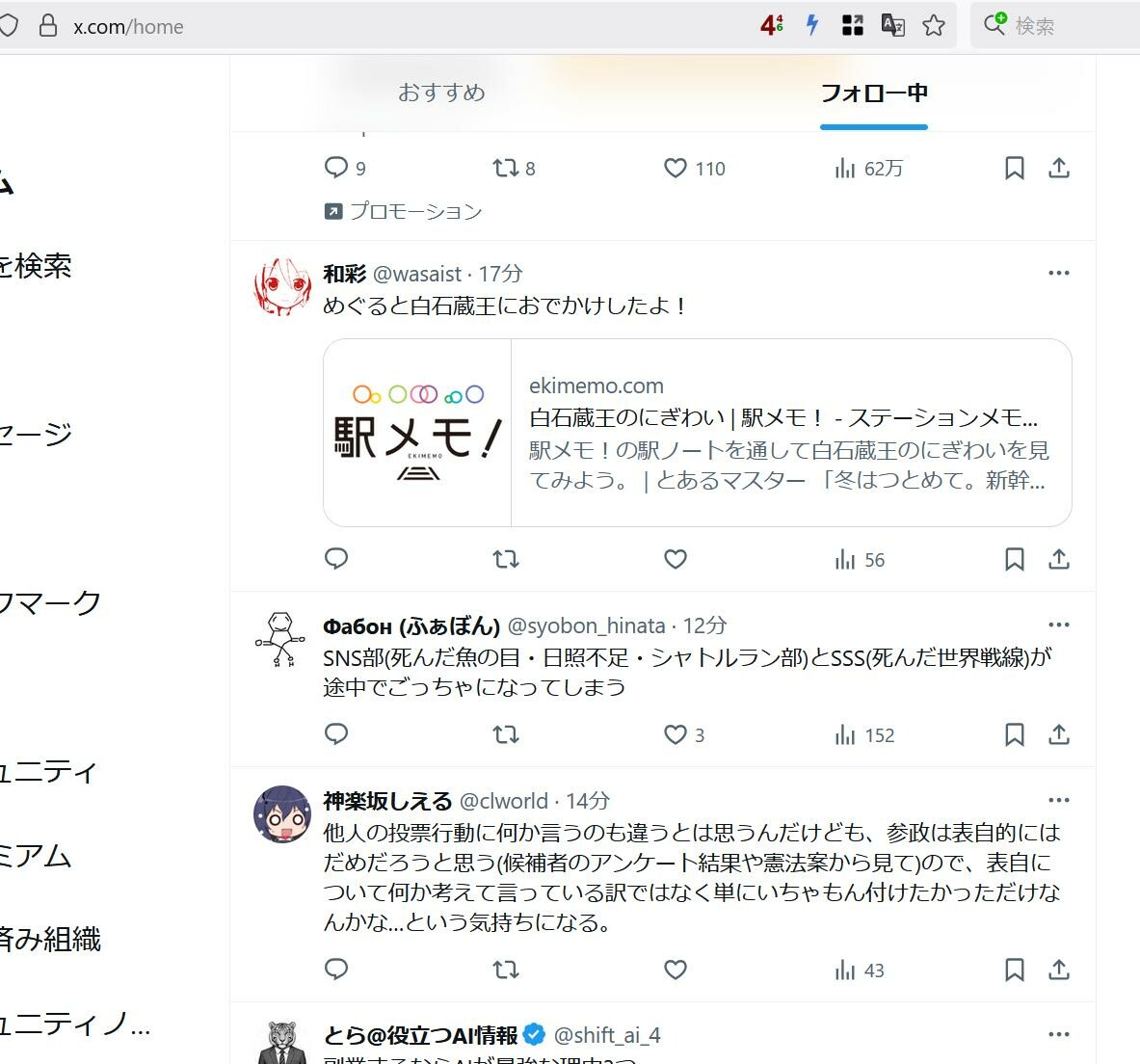Reply to the Фабон @syobon_hinata post

click(336, 733)
